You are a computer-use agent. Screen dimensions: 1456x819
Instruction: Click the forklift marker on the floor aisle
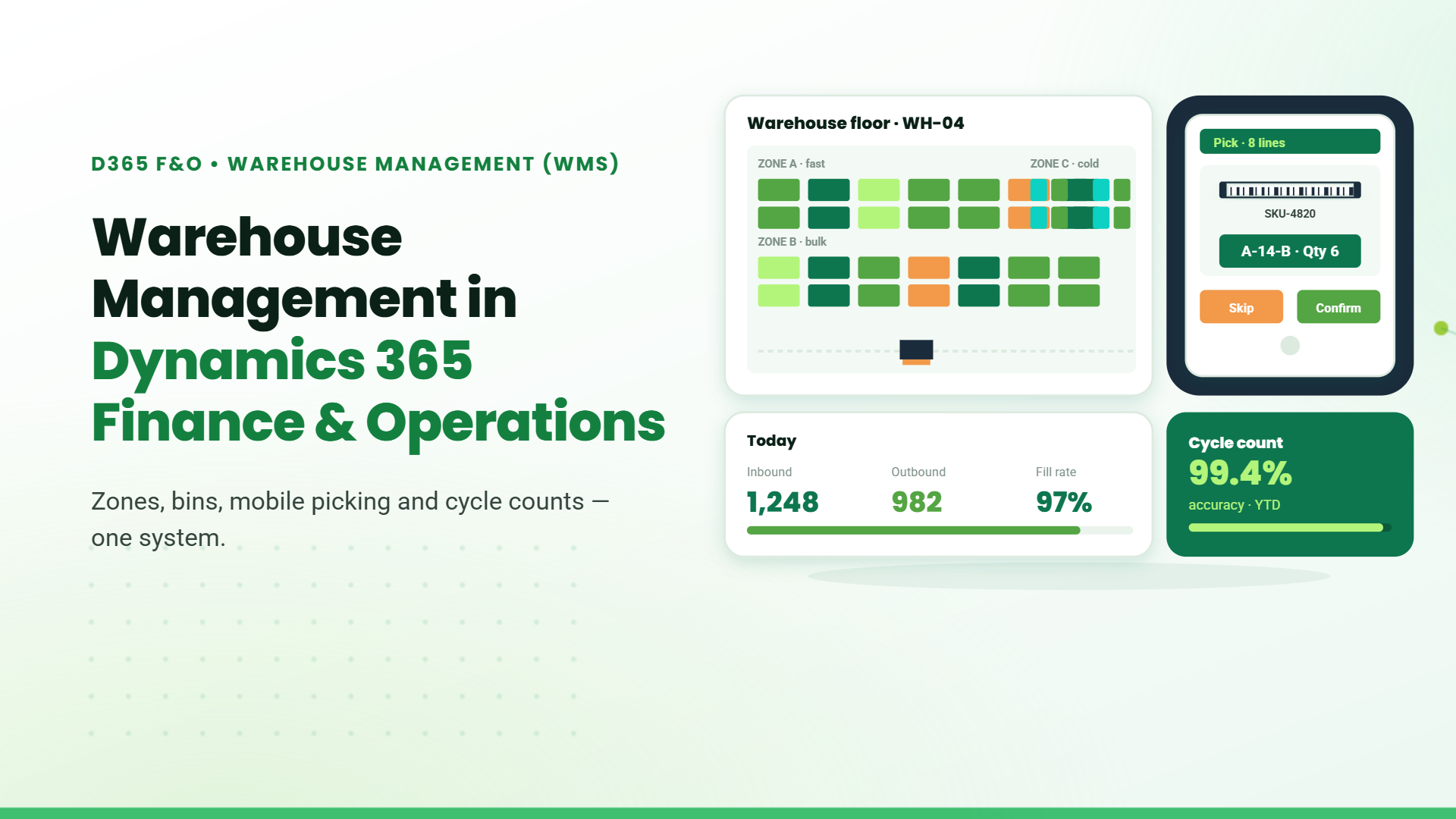(916, 352)
